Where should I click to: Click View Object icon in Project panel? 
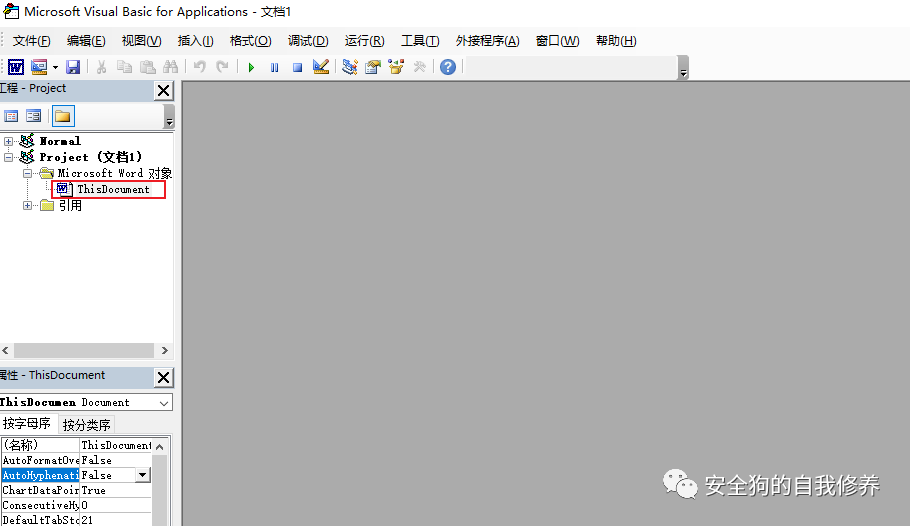click(34, 116)
